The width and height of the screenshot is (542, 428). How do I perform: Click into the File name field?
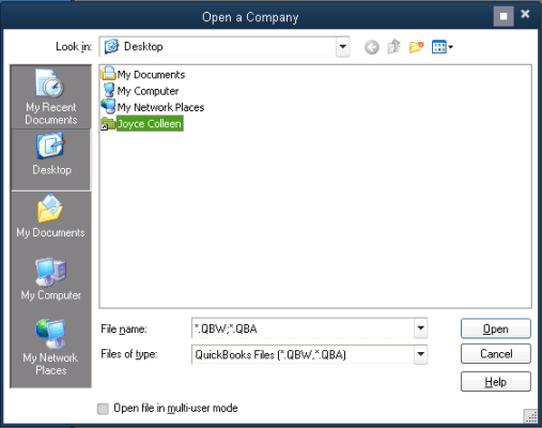[302, 328]
